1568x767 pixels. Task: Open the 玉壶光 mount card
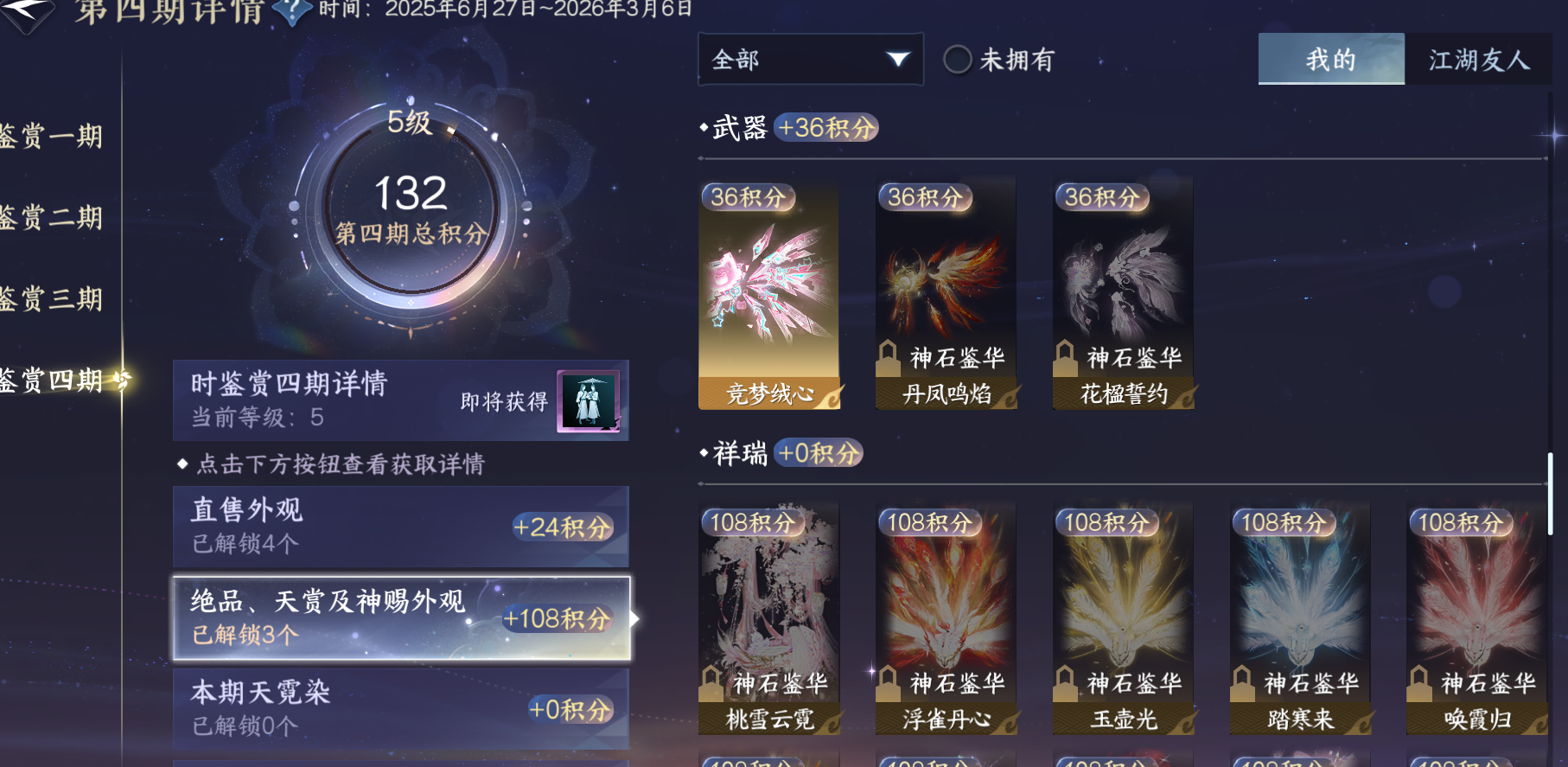pyautogui.click(x=1123, y=619)
